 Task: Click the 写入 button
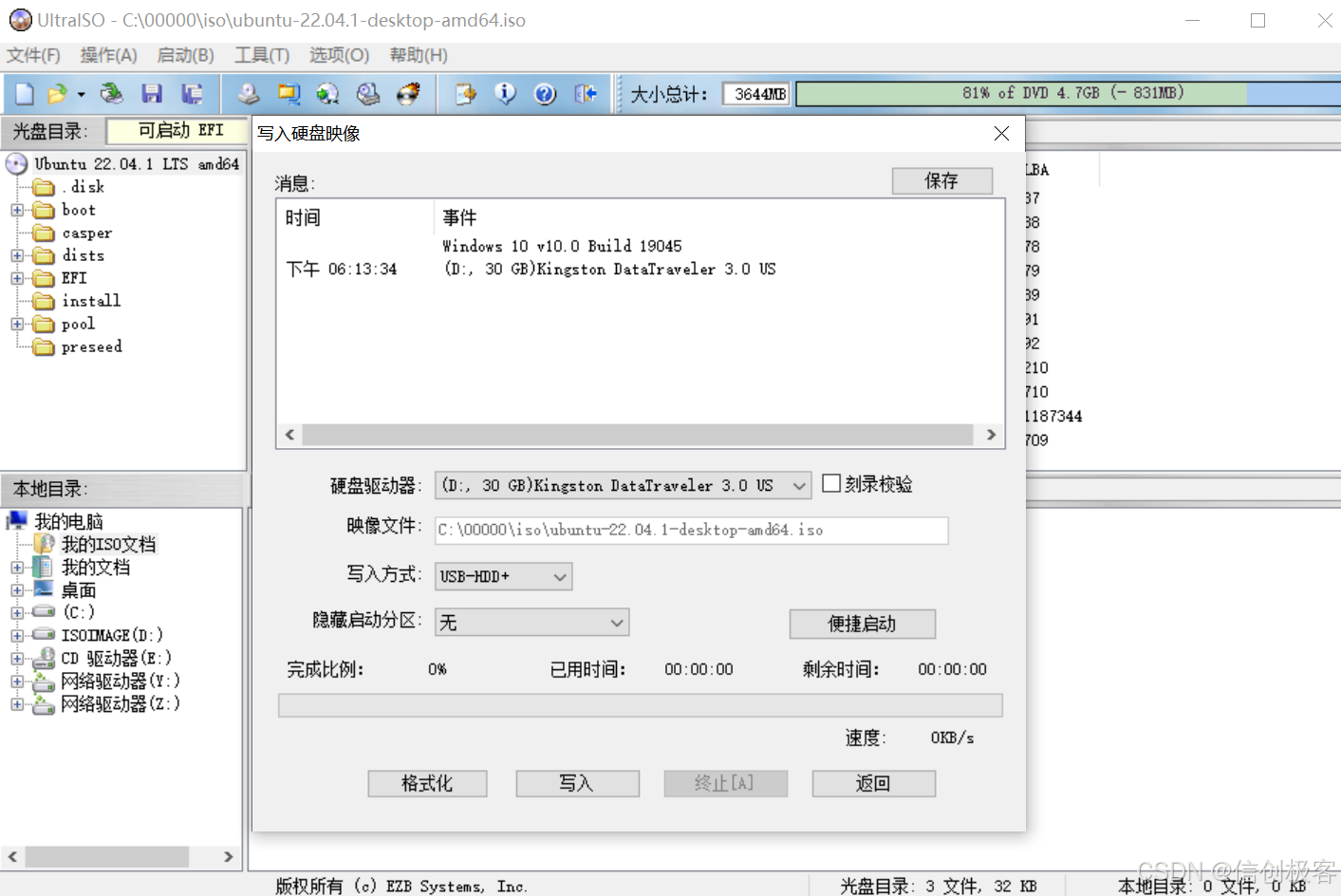[577, 783]
